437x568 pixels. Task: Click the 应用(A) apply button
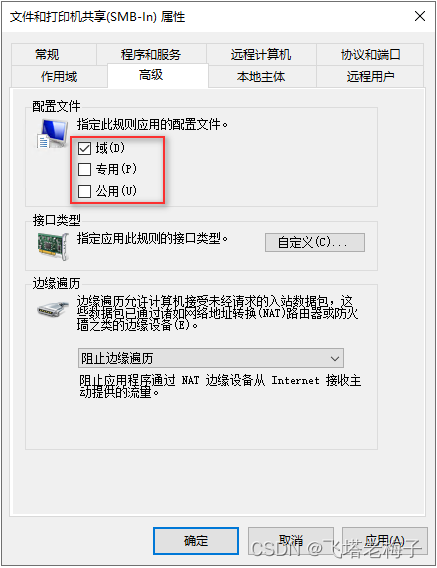pyautogui.click(x=385, y=541)
